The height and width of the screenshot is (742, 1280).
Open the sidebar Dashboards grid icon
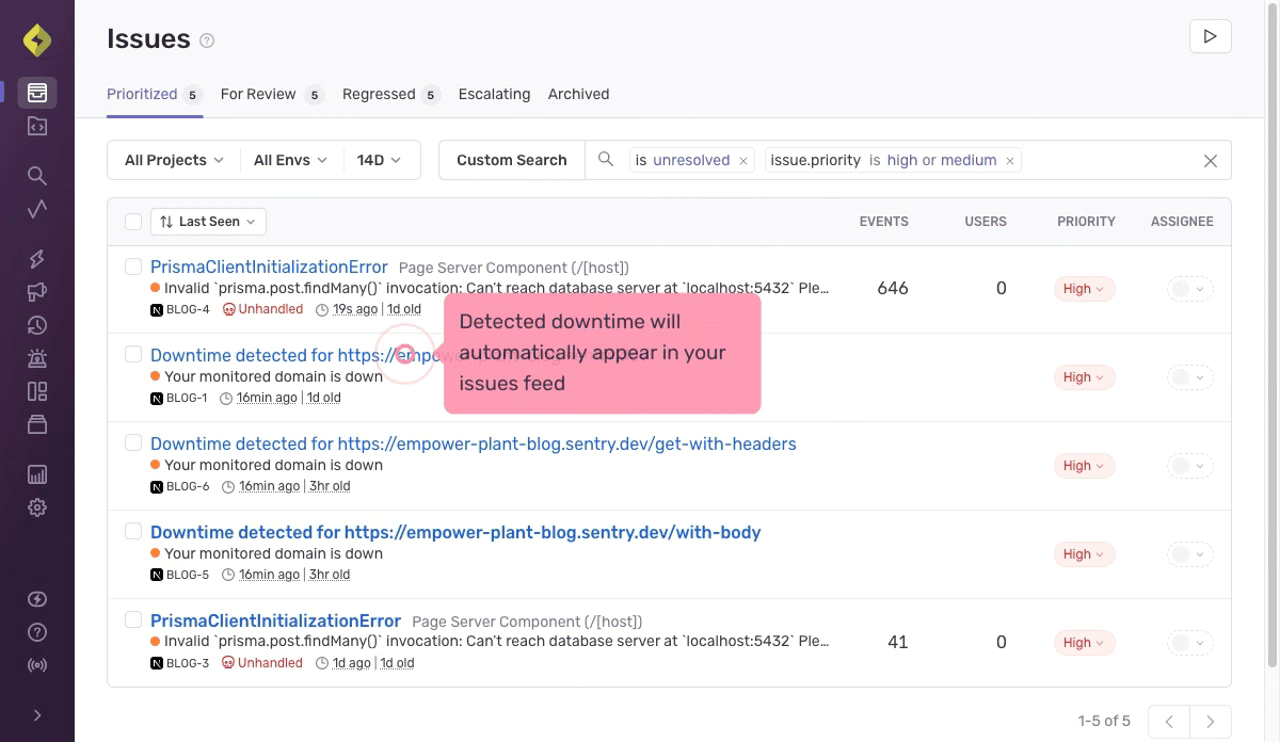point(37,391)
